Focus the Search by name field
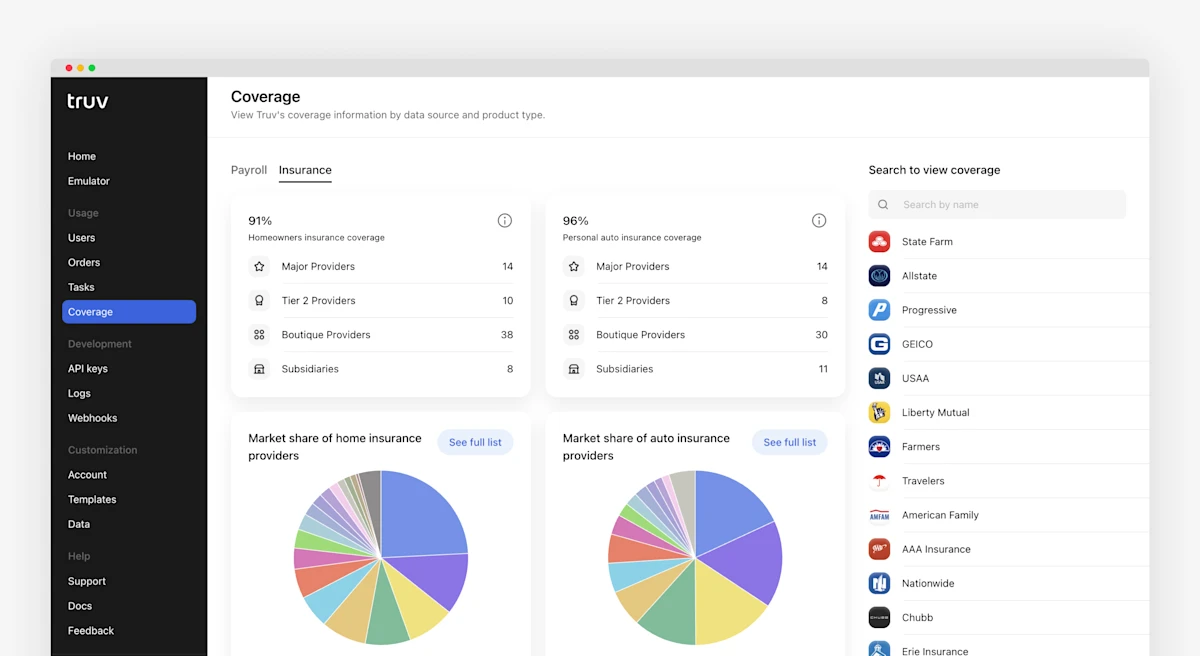 997,204
